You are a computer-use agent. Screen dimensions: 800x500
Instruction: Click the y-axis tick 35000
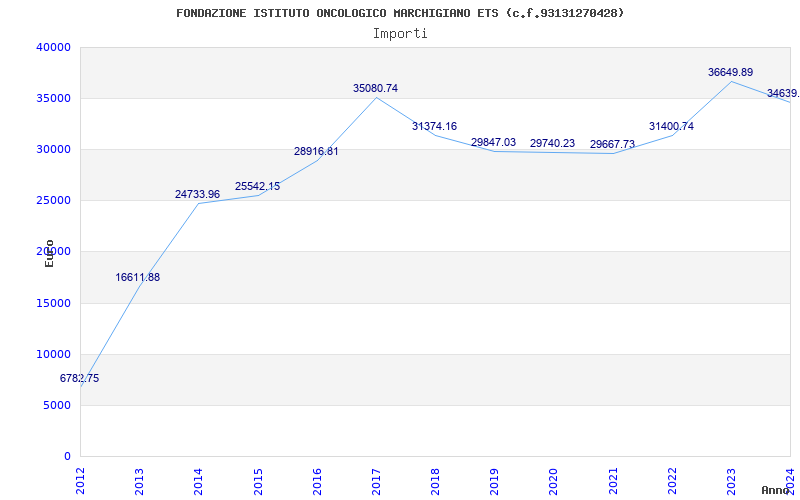click(x=53, y=98)
